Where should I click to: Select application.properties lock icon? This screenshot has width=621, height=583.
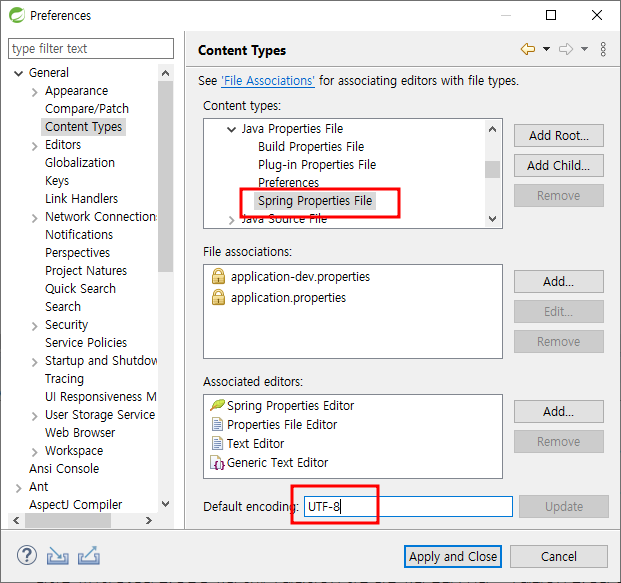[x=218, y=297]
